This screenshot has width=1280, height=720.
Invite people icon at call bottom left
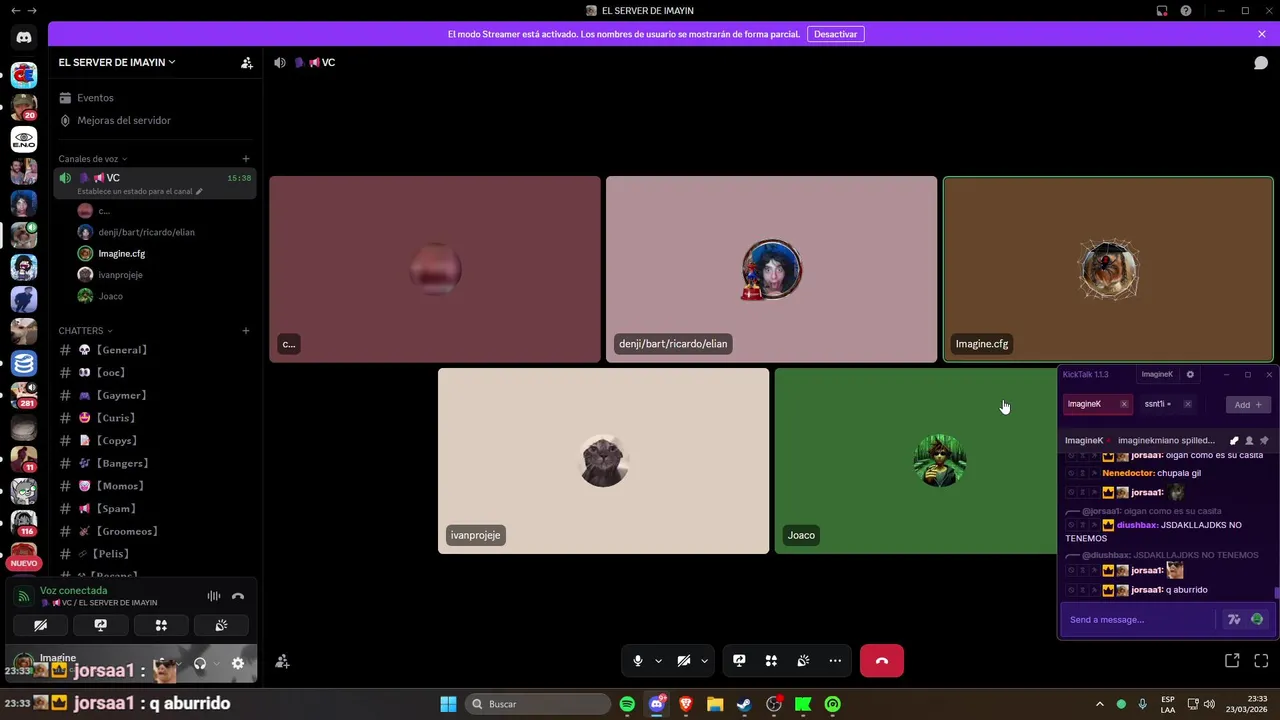click(x=283, y=661)
